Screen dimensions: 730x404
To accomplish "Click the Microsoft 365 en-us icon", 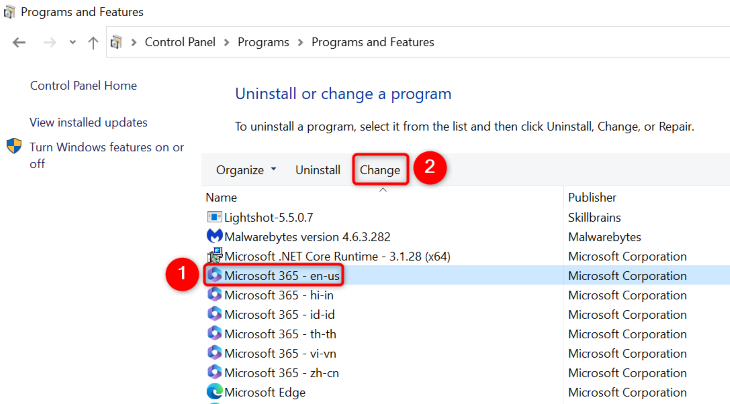I will pos(214,276).
